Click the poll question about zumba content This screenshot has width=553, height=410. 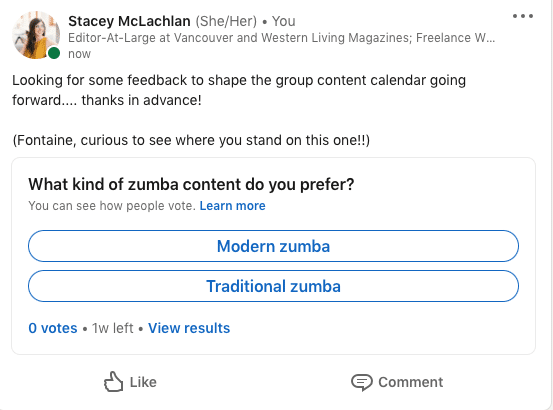click(x=191, y=184)
